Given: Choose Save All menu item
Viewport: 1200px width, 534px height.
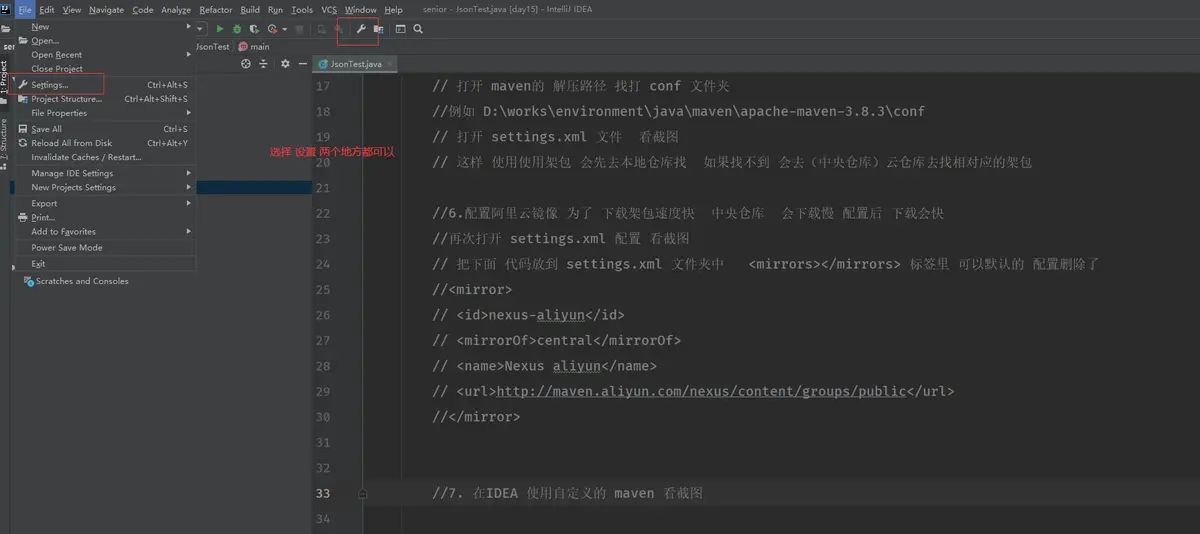Looking at the screenshot, I should pyautogui.click(x=104, y=129).
